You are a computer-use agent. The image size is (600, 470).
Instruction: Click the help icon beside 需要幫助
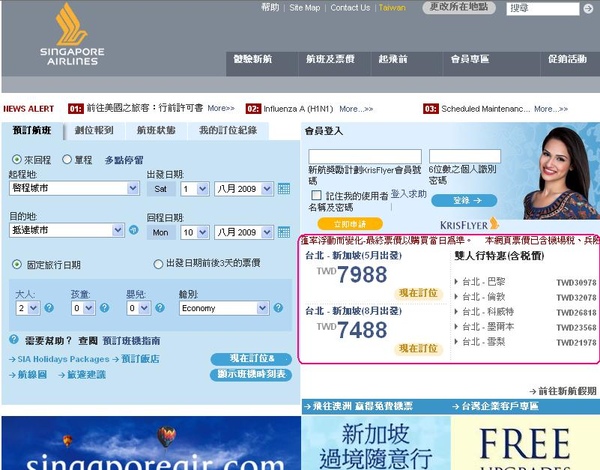point(14,339)
